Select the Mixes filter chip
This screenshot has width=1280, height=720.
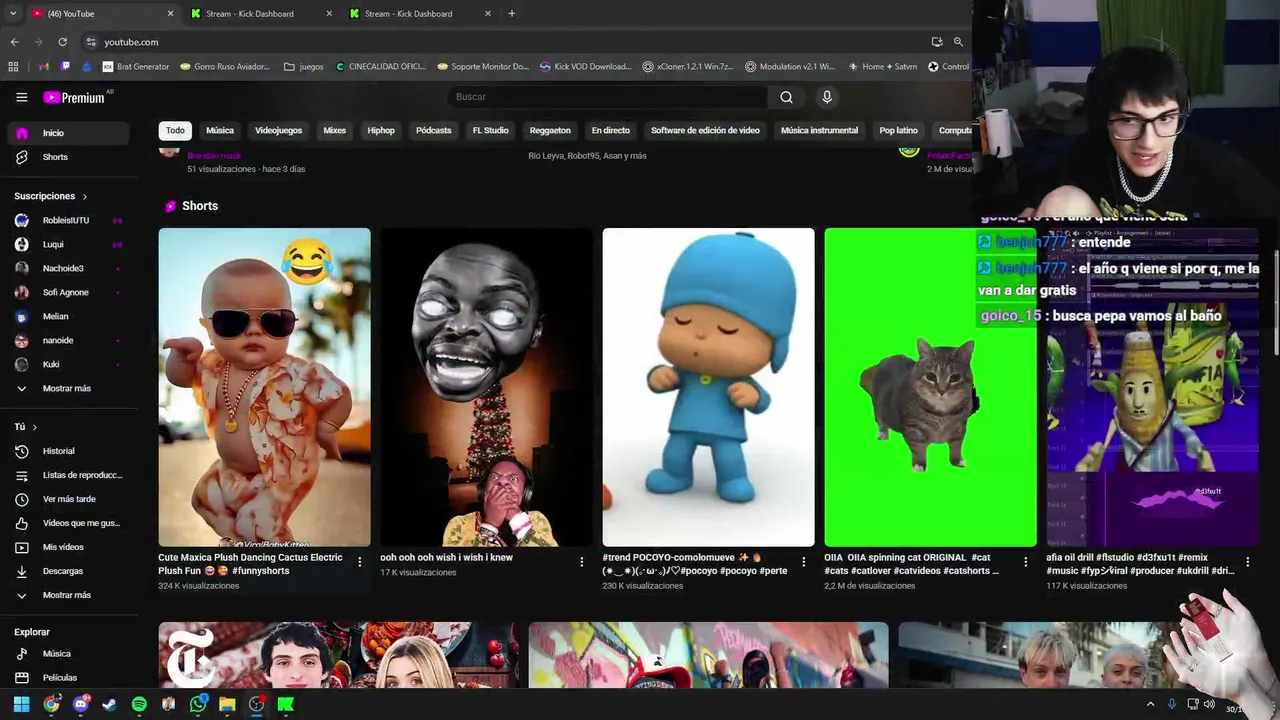click(334, 131)
